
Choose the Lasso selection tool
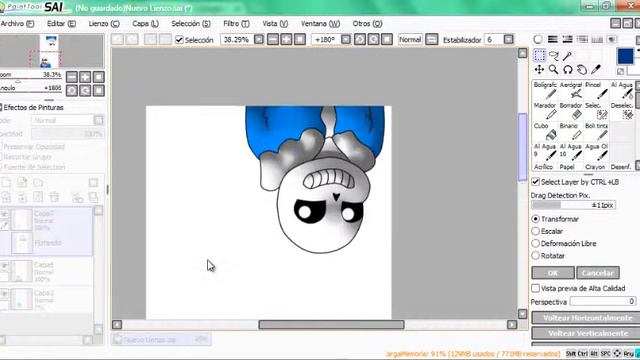(x=553, y=55)
